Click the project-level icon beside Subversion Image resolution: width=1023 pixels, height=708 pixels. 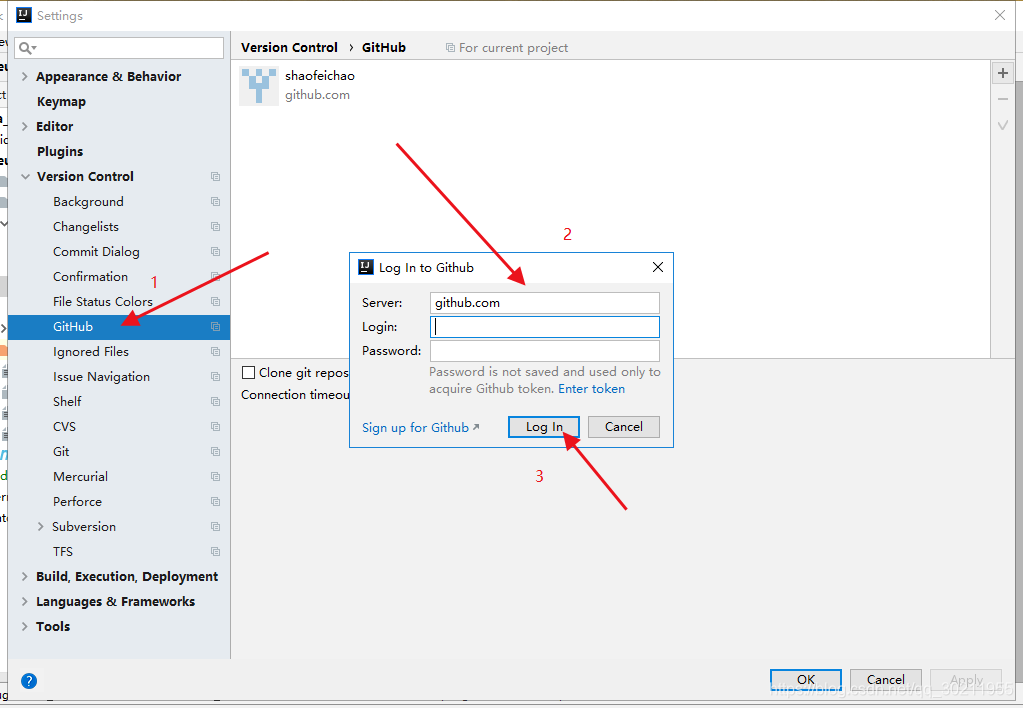click(215, 527)
